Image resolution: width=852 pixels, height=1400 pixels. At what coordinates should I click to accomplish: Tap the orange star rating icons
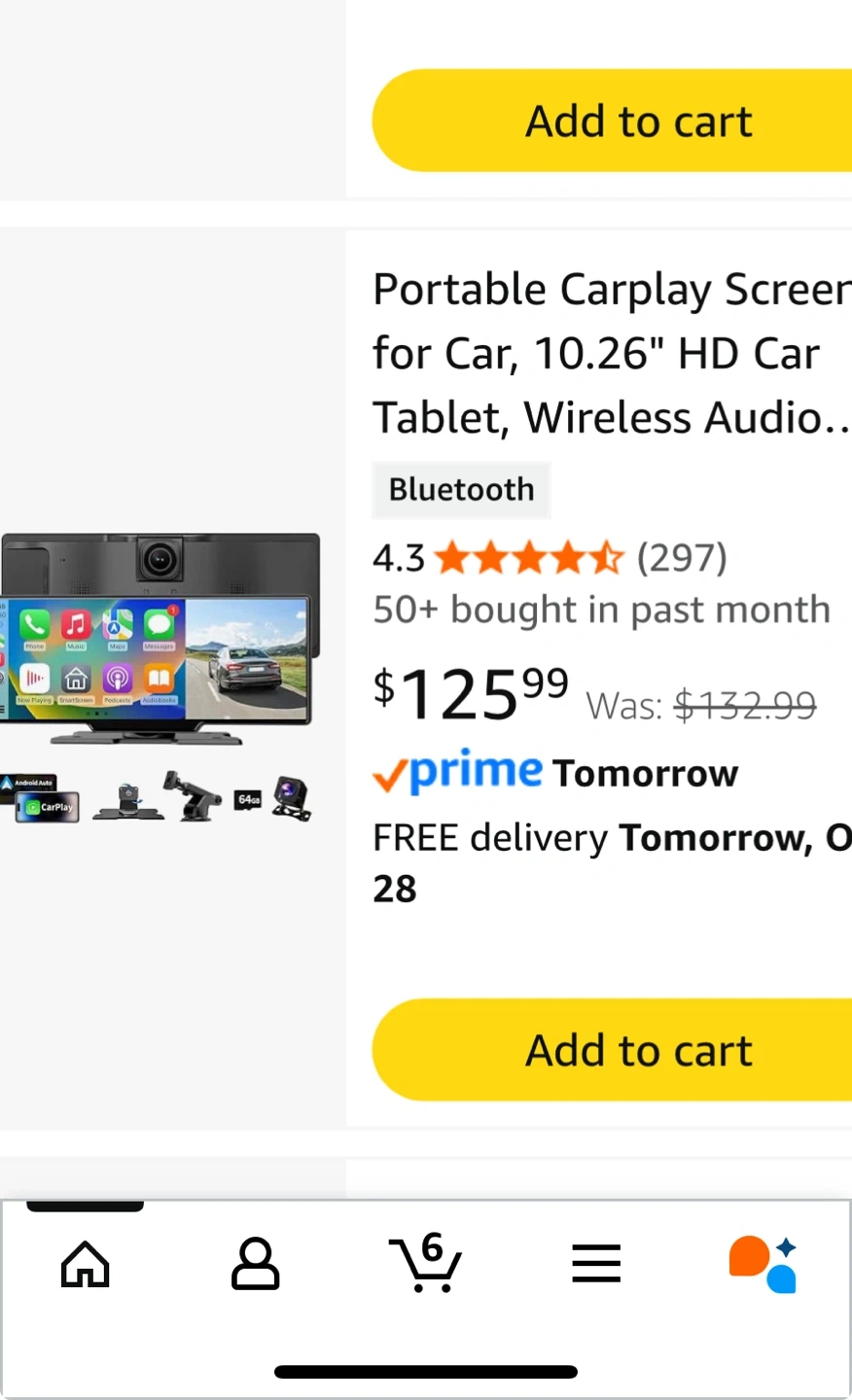click(529, 558)
